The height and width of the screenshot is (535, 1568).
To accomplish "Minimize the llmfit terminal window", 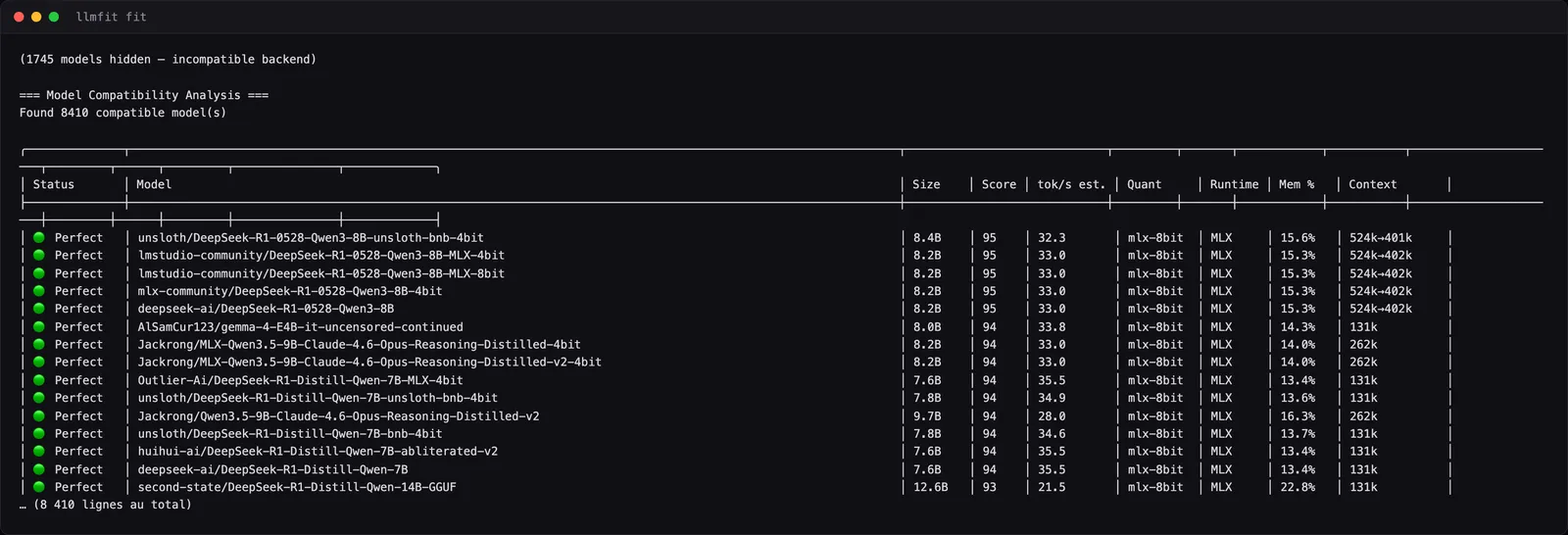I will pyautogui.click(x=36, y=17).
